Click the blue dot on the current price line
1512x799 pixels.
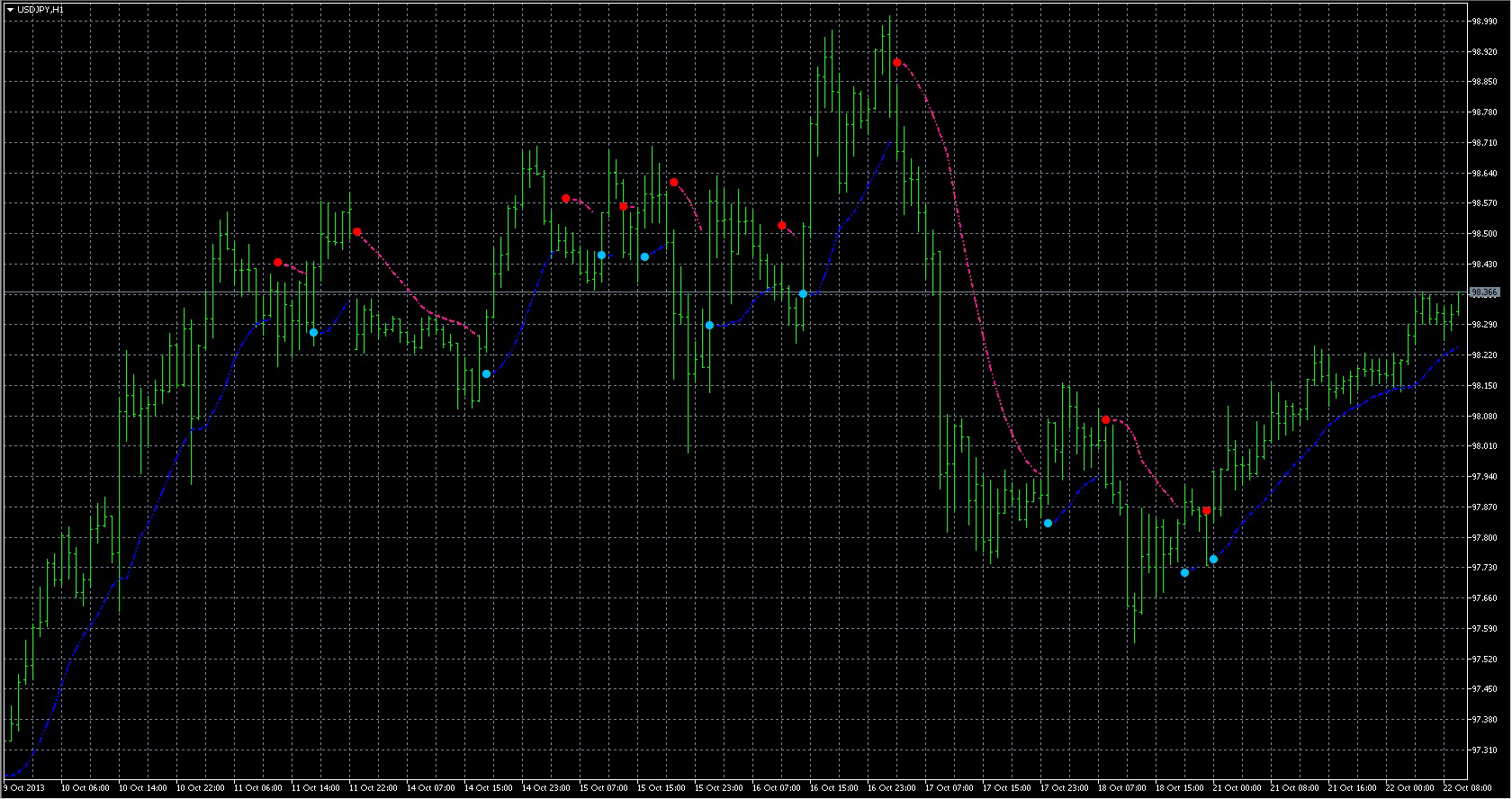click(803, 294)
